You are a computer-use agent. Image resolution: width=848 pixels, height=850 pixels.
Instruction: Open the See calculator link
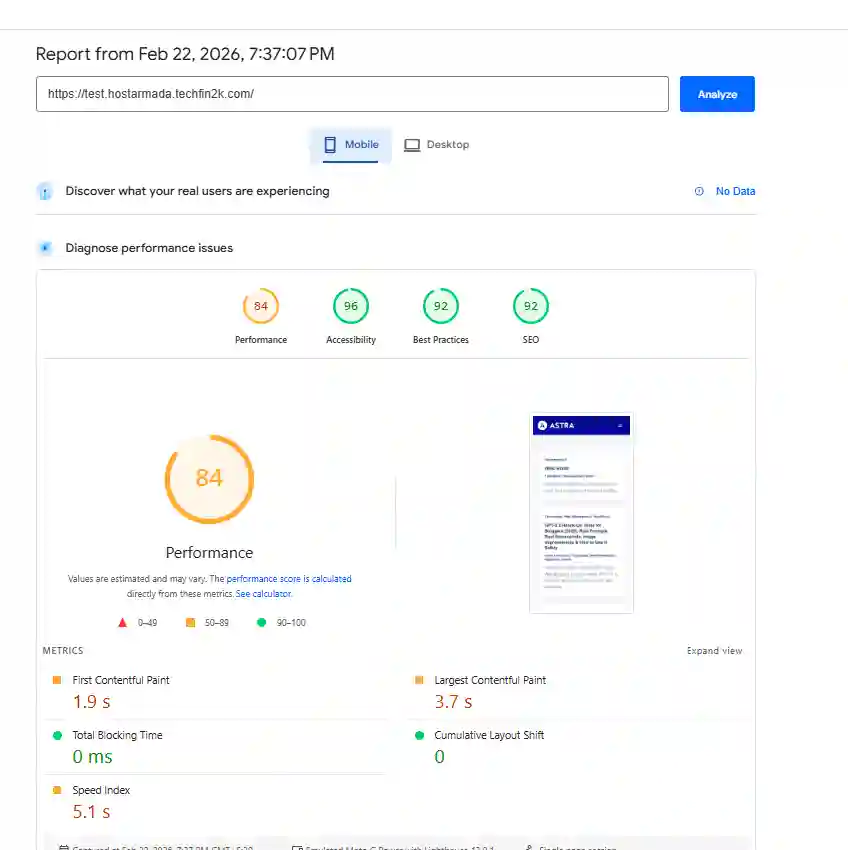[264, 594]
